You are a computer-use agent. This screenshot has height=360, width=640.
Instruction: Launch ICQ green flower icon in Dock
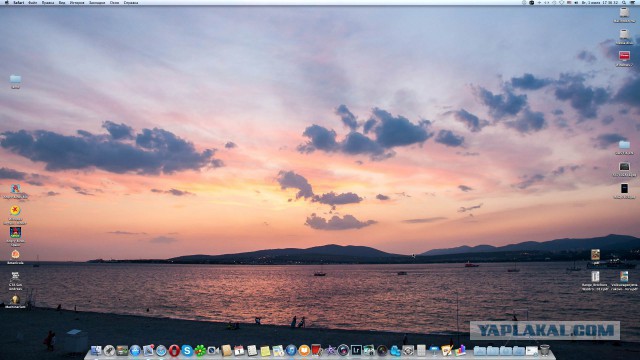[200, 350]
